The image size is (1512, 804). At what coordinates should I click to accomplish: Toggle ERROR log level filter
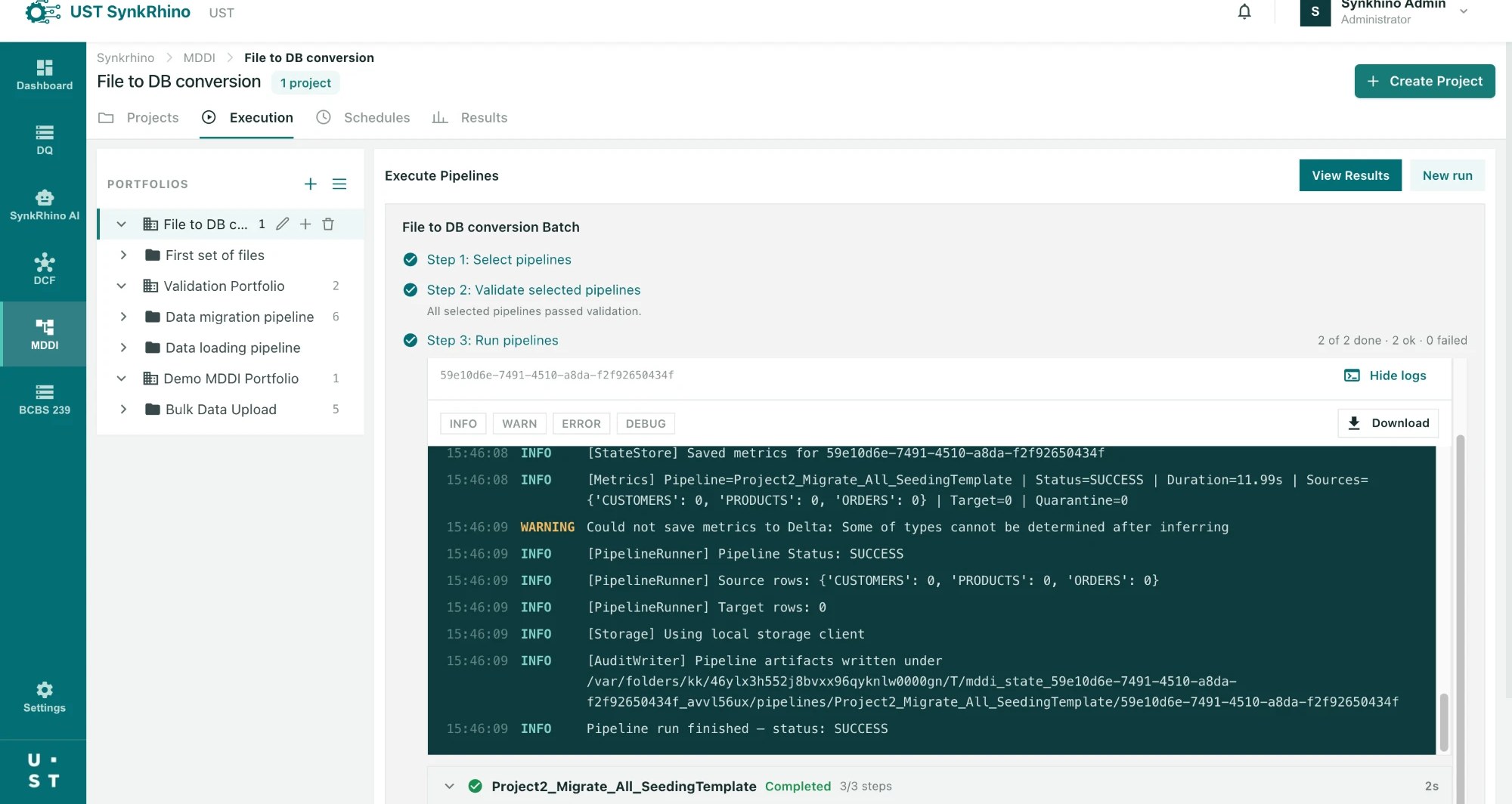(581, 423)
